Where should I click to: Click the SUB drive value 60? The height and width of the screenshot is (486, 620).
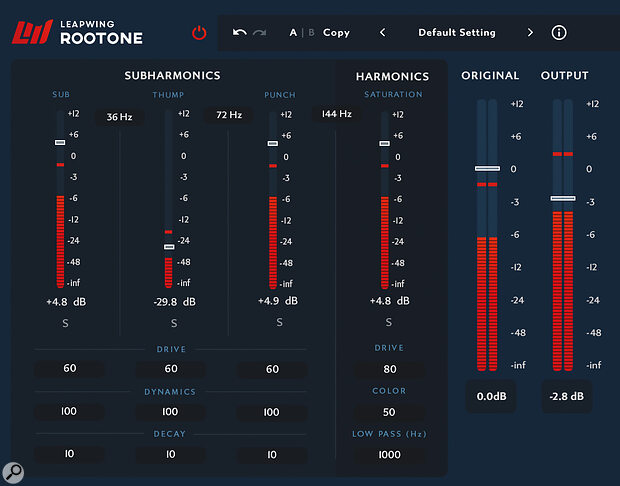point(70,369)
